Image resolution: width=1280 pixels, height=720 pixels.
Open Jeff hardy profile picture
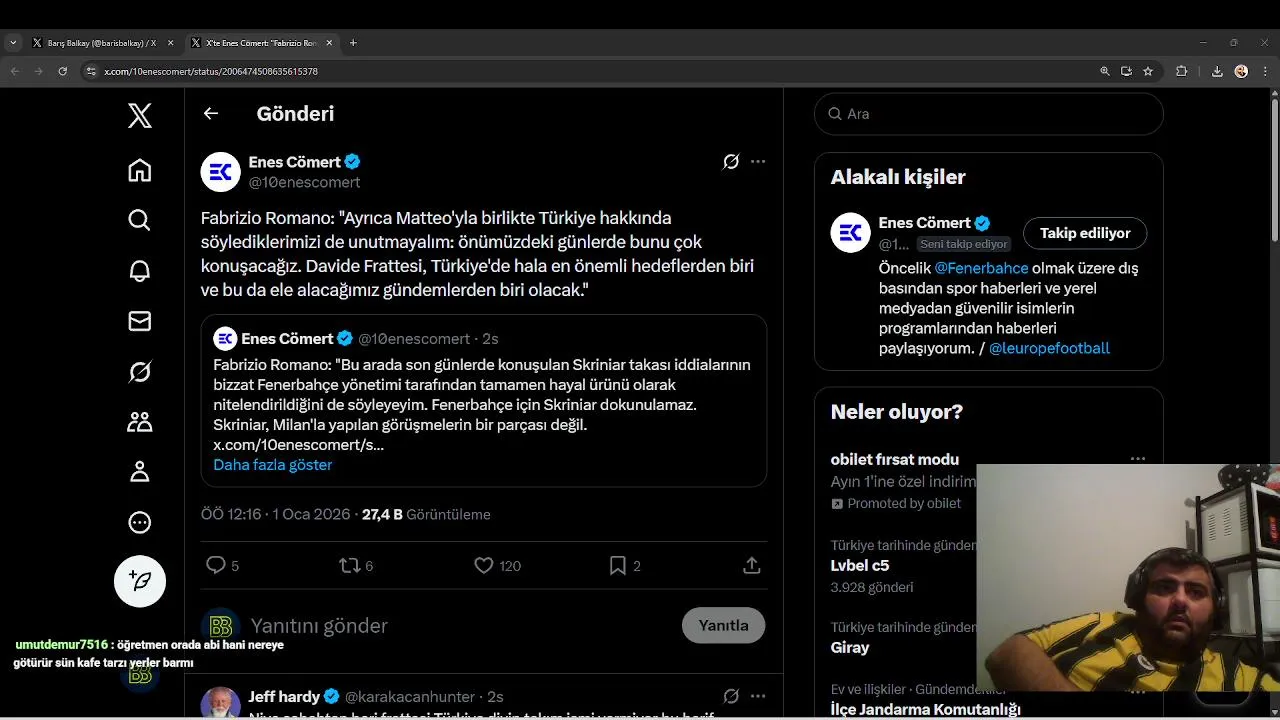(x=221, y=702)
